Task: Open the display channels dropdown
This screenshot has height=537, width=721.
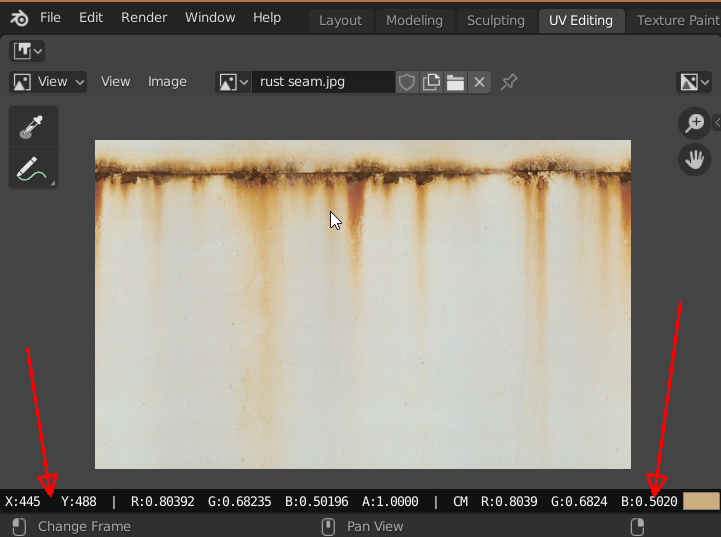Action: pyautogui.click(x=694, y=82)
